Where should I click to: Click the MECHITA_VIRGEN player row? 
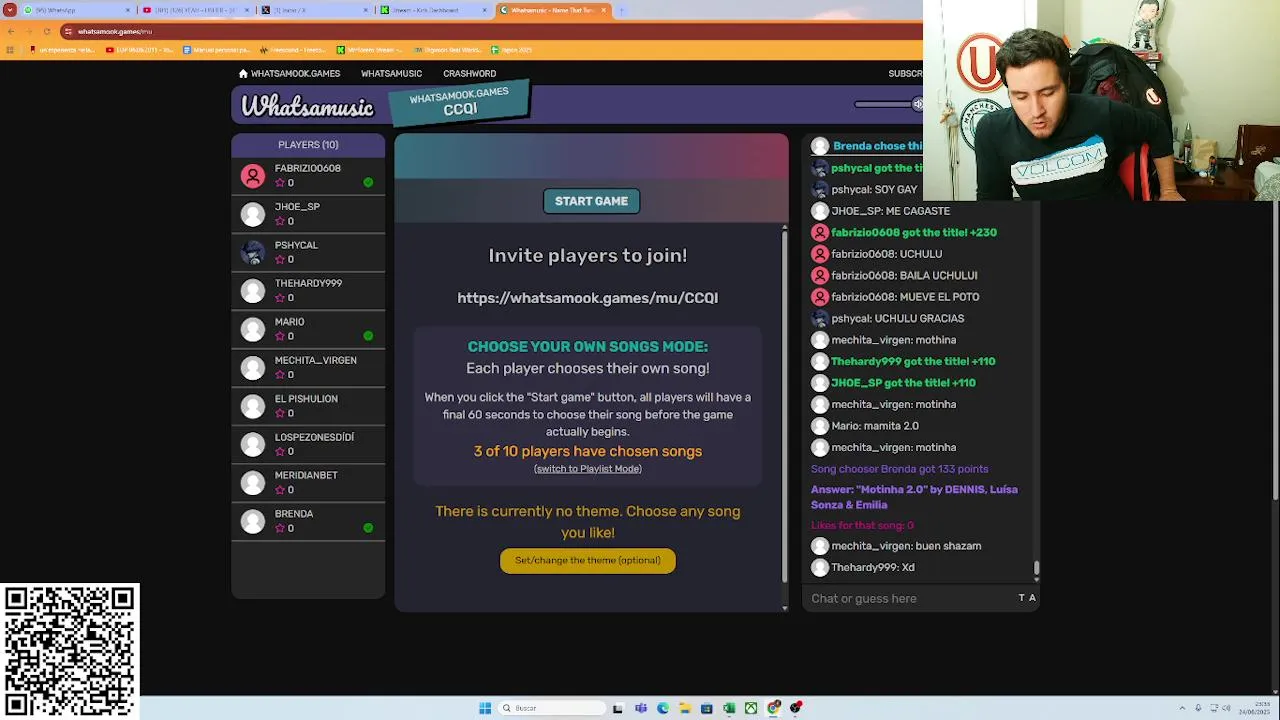[x=308, y=367]
